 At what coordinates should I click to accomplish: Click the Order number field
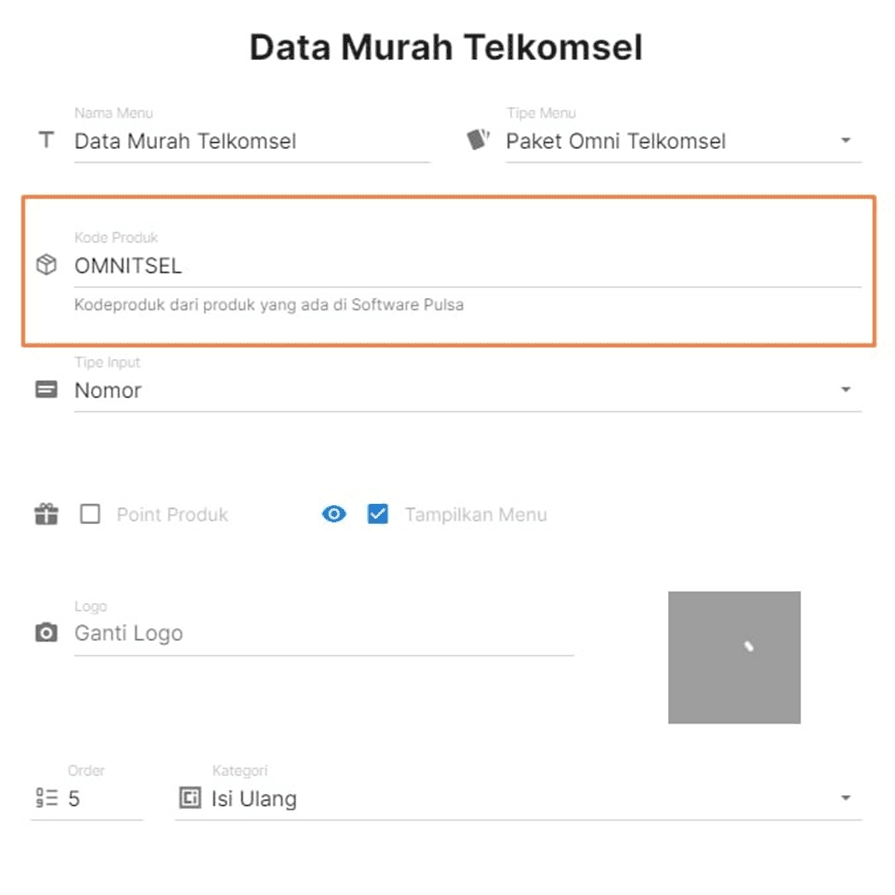102,799
